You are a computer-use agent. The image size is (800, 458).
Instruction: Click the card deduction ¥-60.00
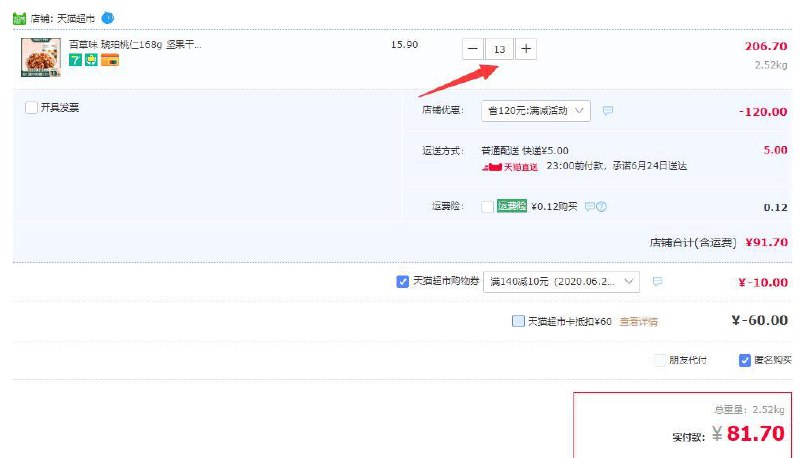coord(760,320)
